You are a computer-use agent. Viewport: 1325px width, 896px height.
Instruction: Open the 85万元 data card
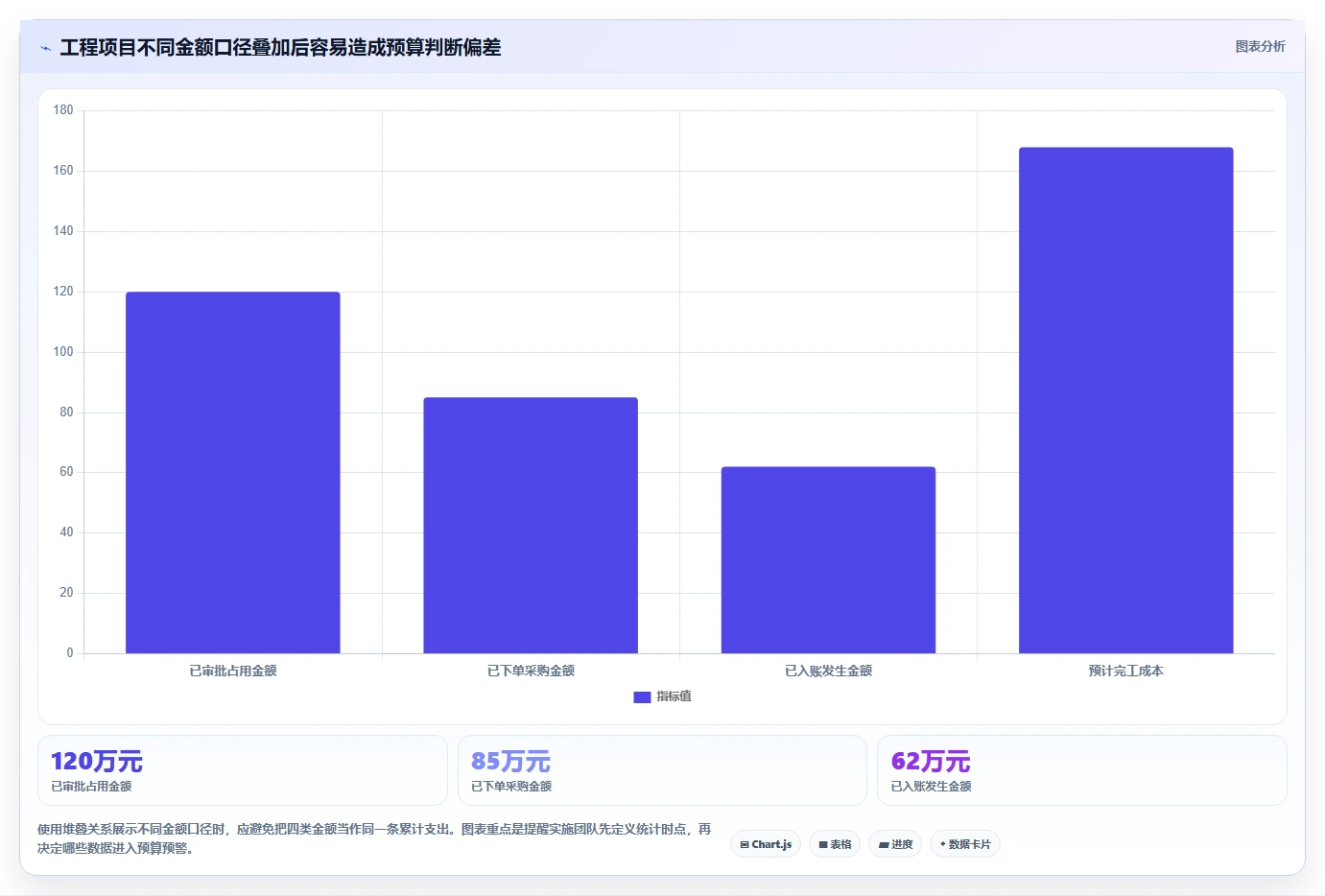pos(662,770)
